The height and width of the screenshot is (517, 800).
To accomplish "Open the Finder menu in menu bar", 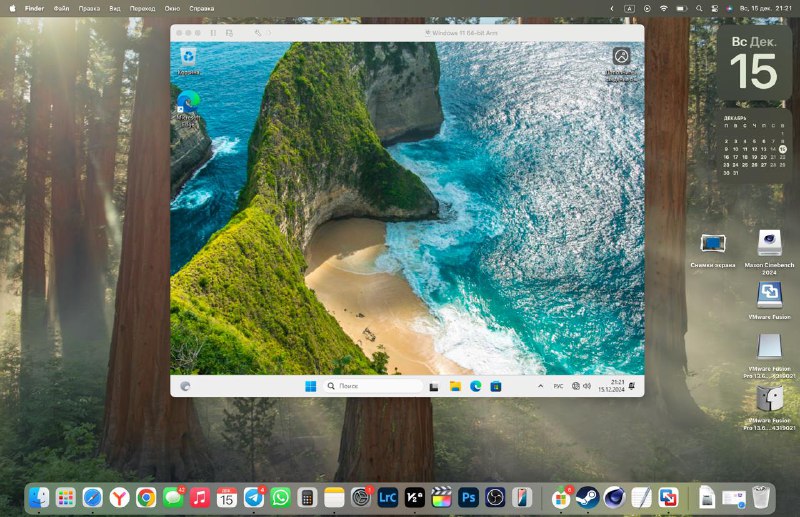I will (34, 8).
